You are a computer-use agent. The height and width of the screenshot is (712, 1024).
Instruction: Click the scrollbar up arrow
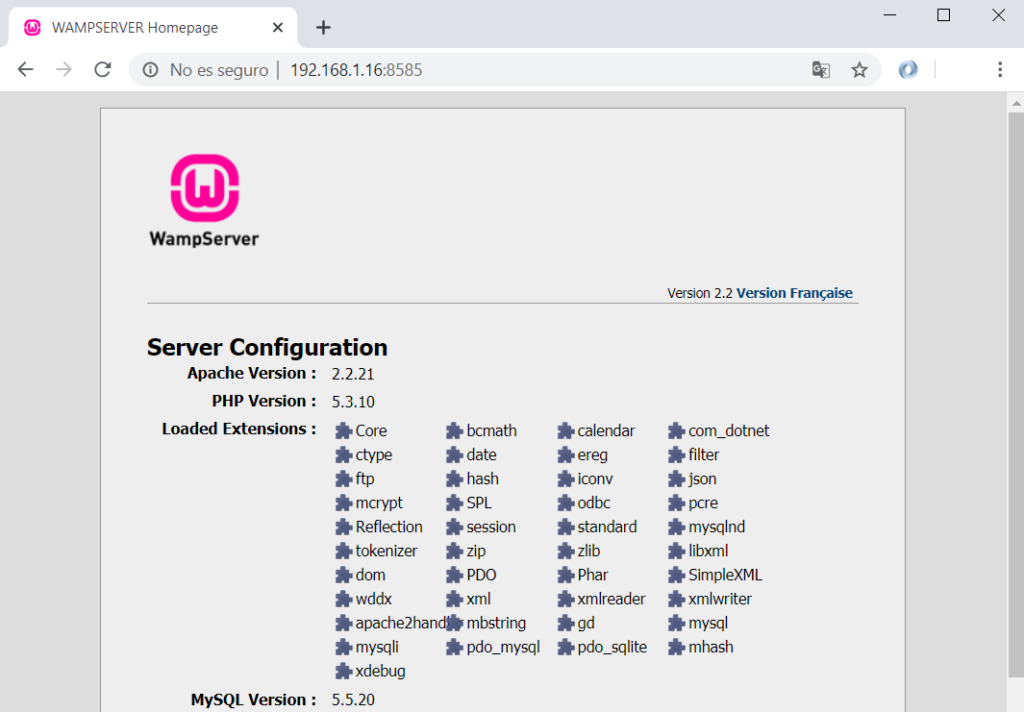1016,102
